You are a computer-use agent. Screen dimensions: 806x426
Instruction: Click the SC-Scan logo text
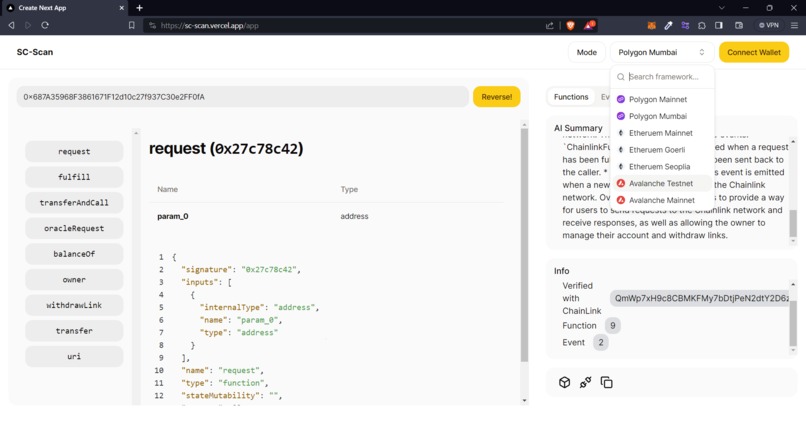coord(35,52)
